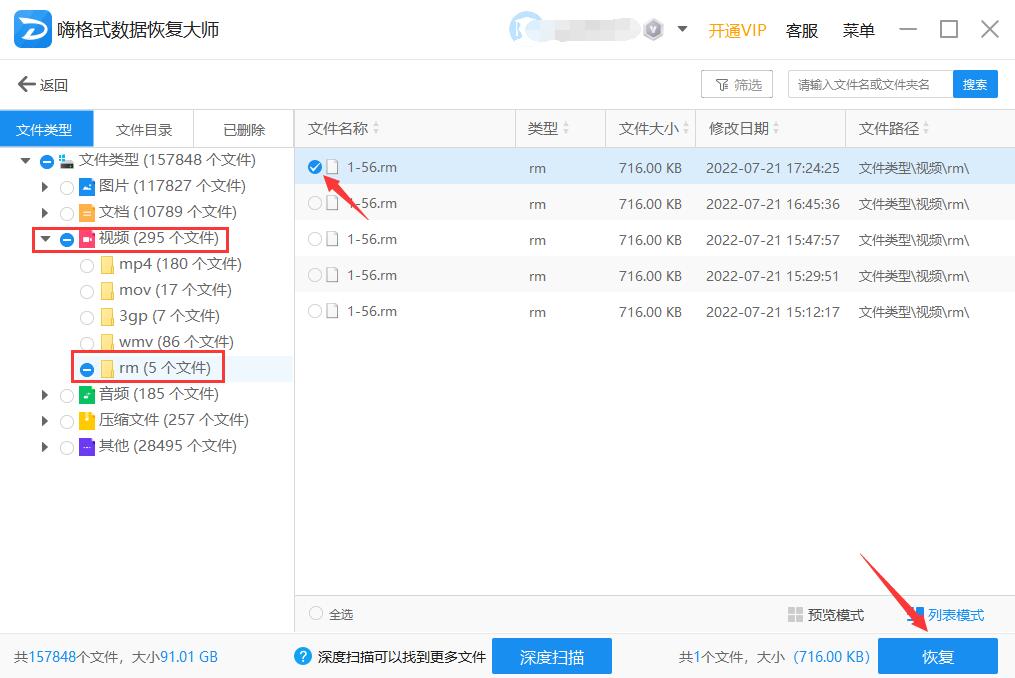
Task: Open the 开通VIP link
Action: pos(737,30)
